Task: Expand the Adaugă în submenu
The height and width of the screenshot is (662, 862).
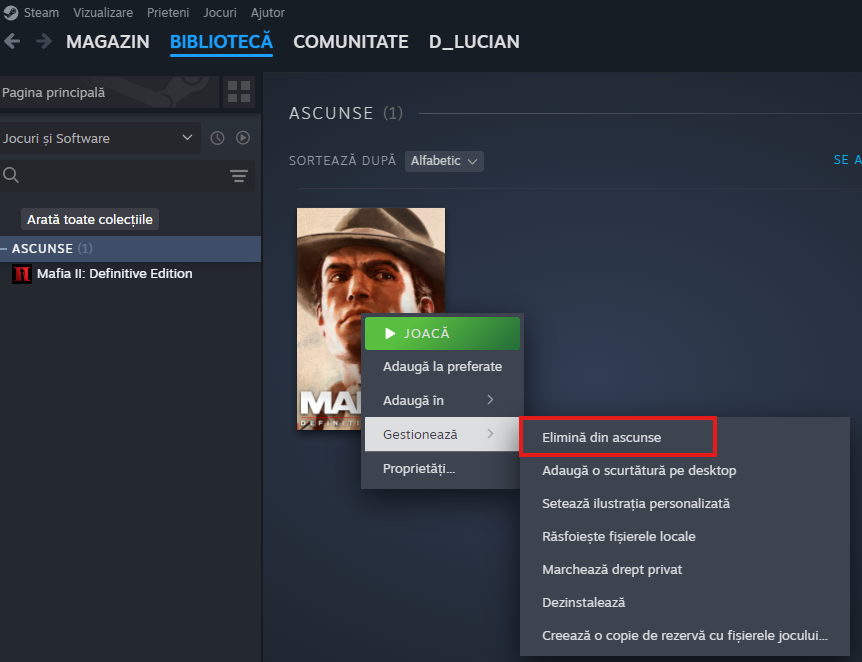Action: 440,400
